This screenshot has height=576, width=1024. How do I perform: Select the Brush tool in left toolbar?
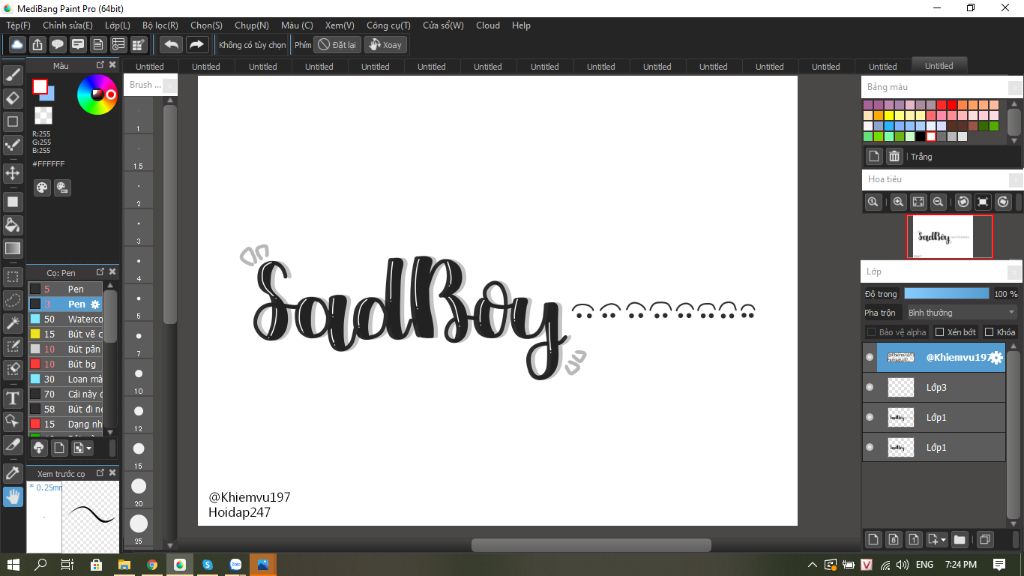point(12,75)
